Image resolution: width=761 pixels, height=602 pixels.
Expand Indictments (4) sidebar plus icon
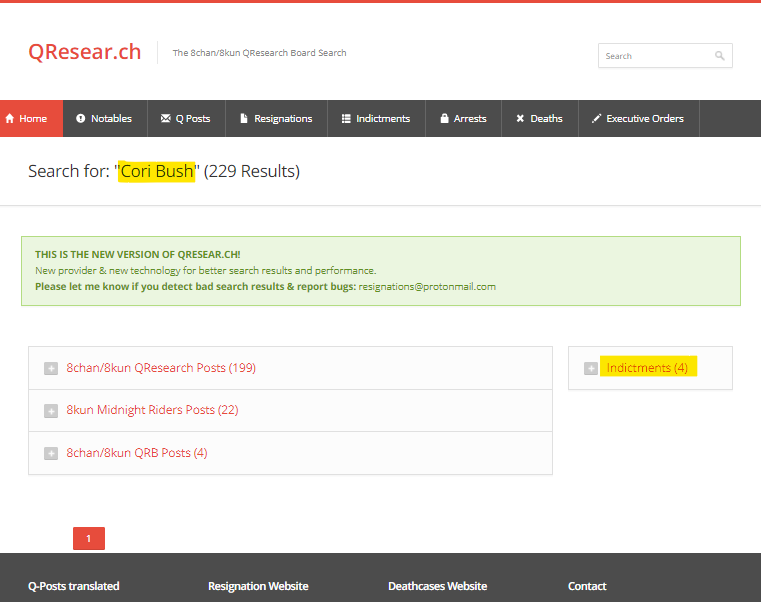click(x=591, y=368)
